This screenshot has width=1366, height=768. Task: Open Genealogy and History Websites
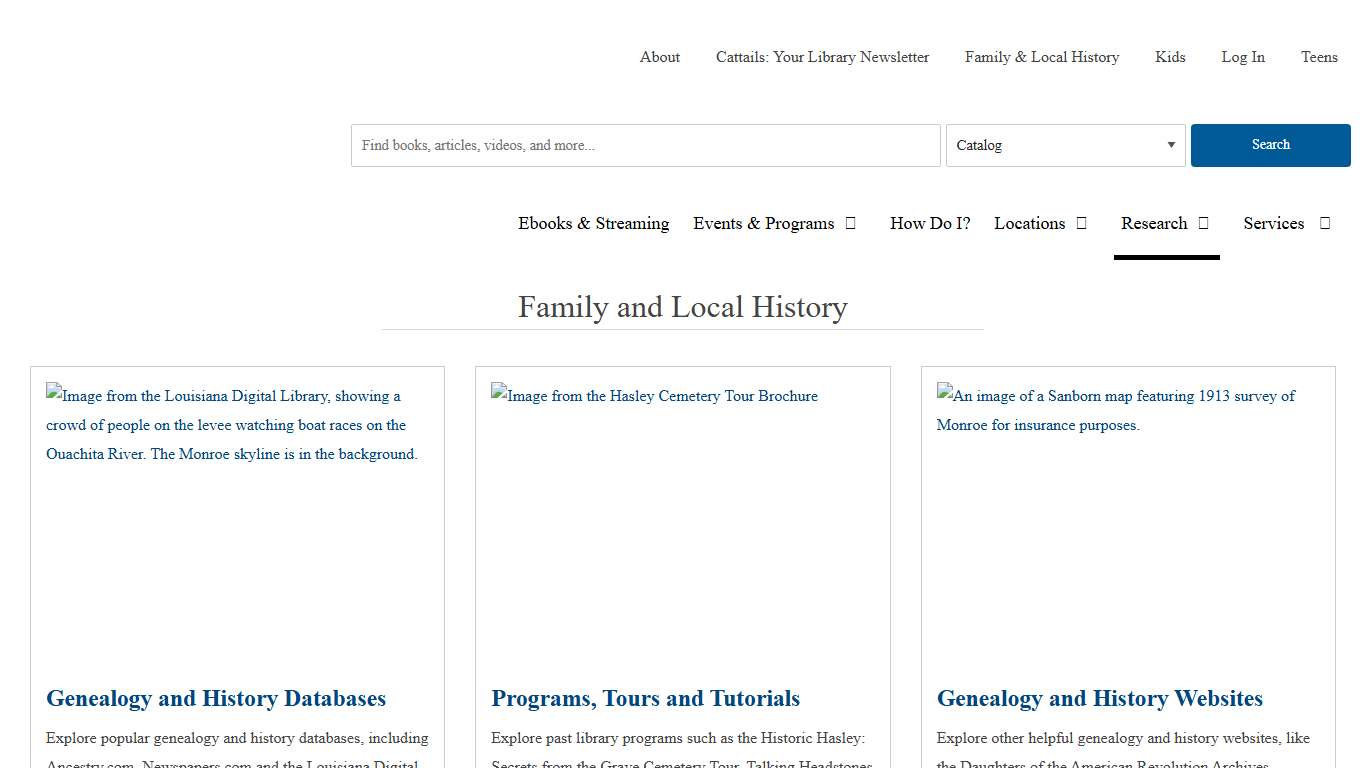pos(1099,698)
